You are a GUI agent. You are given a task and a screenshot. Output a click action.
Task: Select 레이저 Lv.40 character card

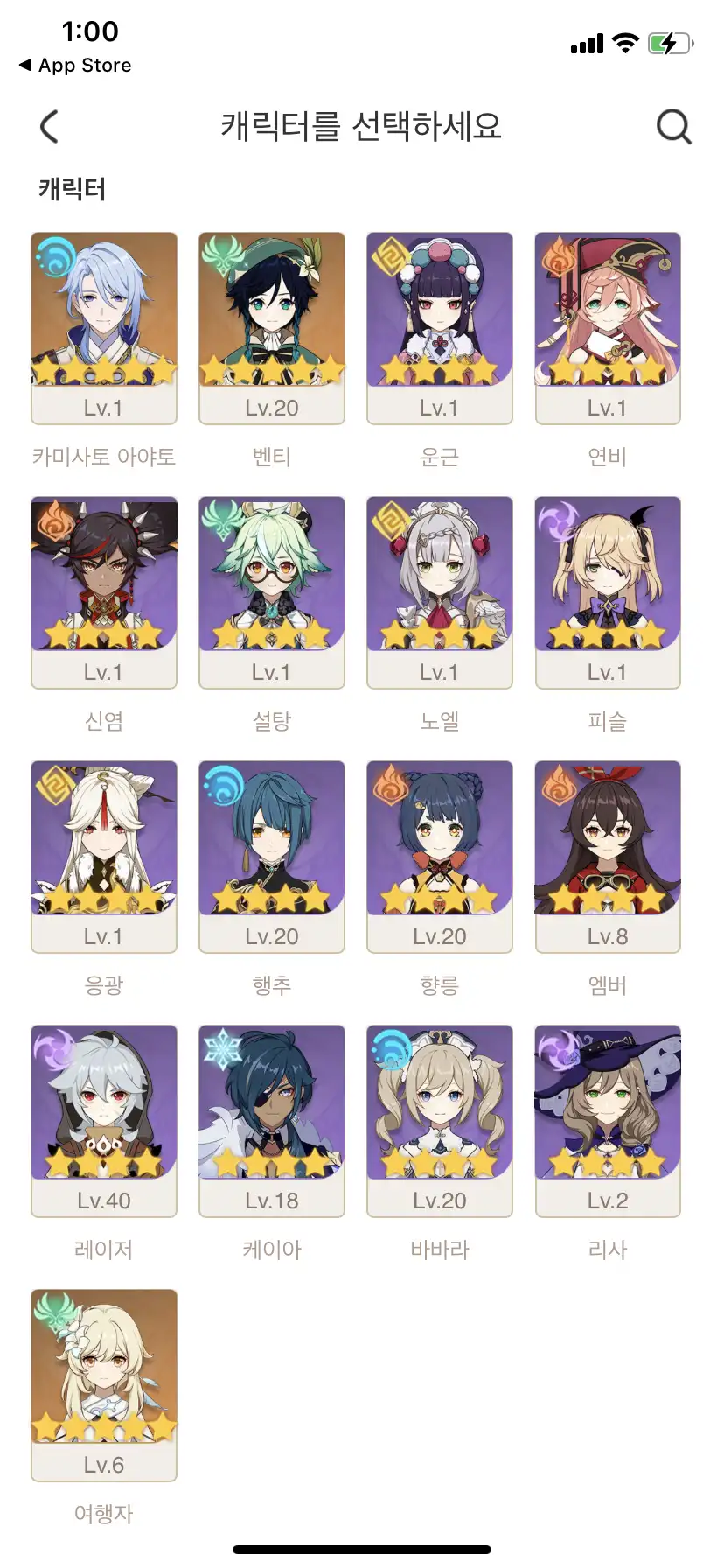click(x=104, y=1121)
